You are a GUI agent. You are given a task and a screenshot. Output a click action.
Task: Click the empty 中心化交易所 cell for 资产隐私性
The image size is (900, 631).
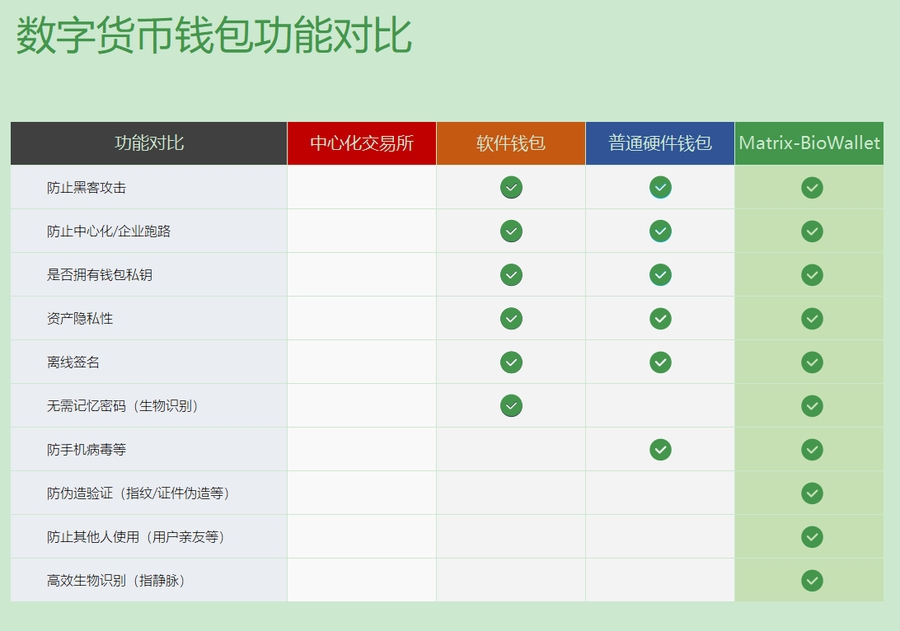pyautogui.click(x=361, y=318)
